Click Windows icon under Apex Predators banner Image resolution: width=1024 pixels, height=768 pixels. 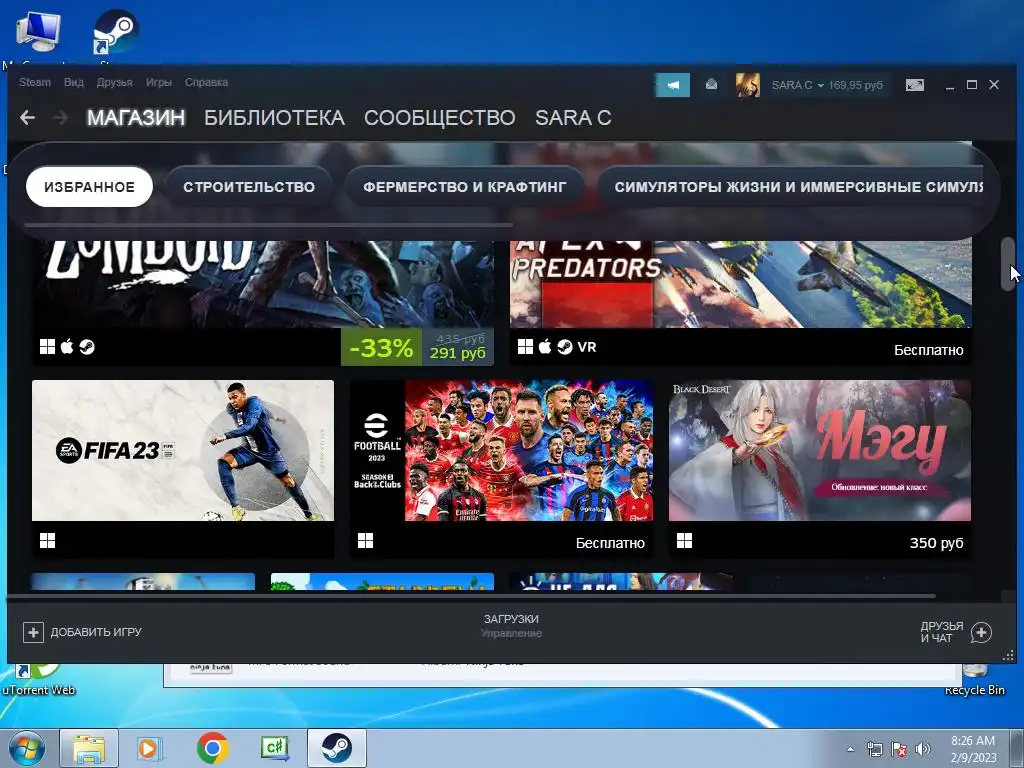tap(526, 347)
